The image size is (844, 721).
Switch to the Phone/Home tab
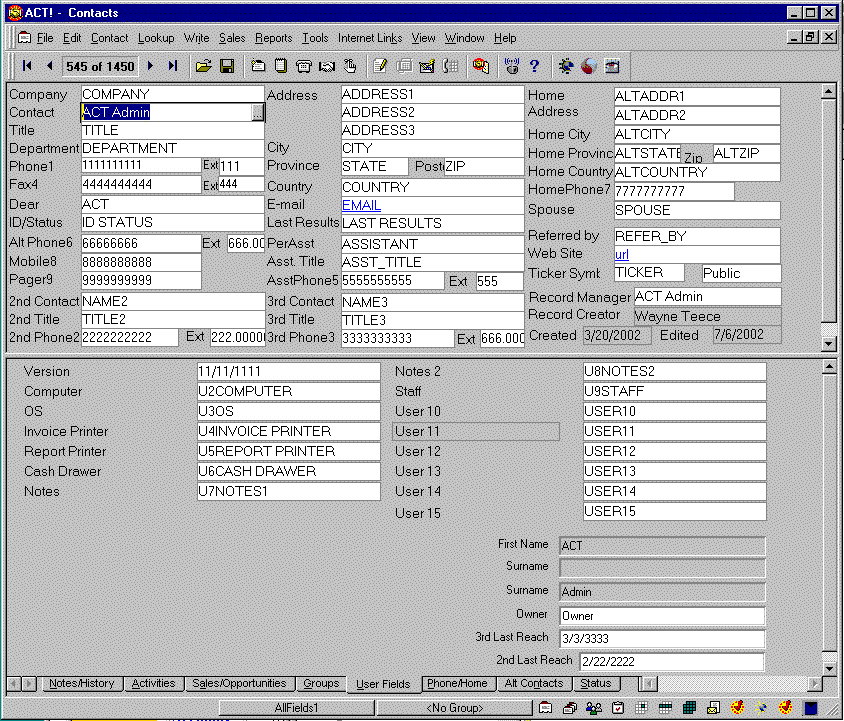pos(457,683)
